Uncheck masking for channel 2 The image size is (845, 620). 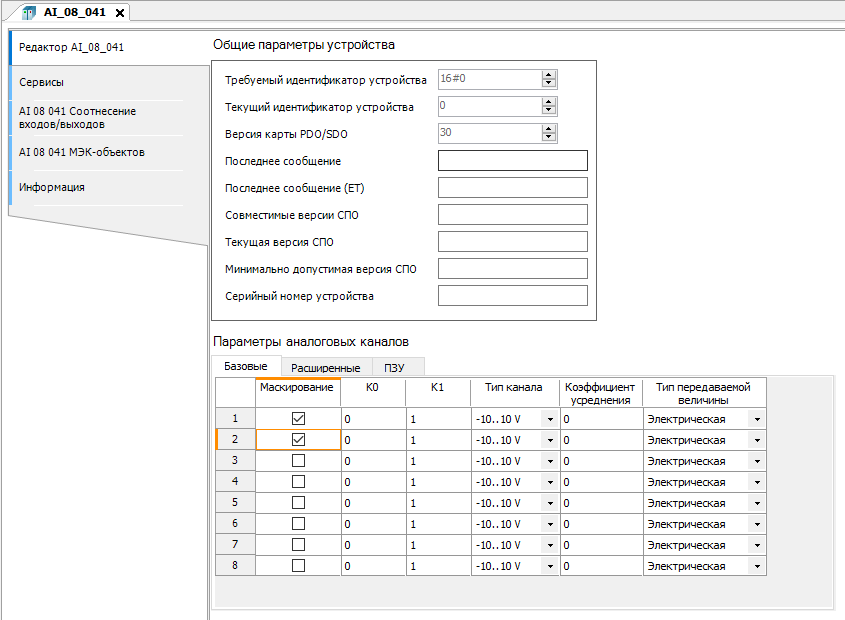298,440
